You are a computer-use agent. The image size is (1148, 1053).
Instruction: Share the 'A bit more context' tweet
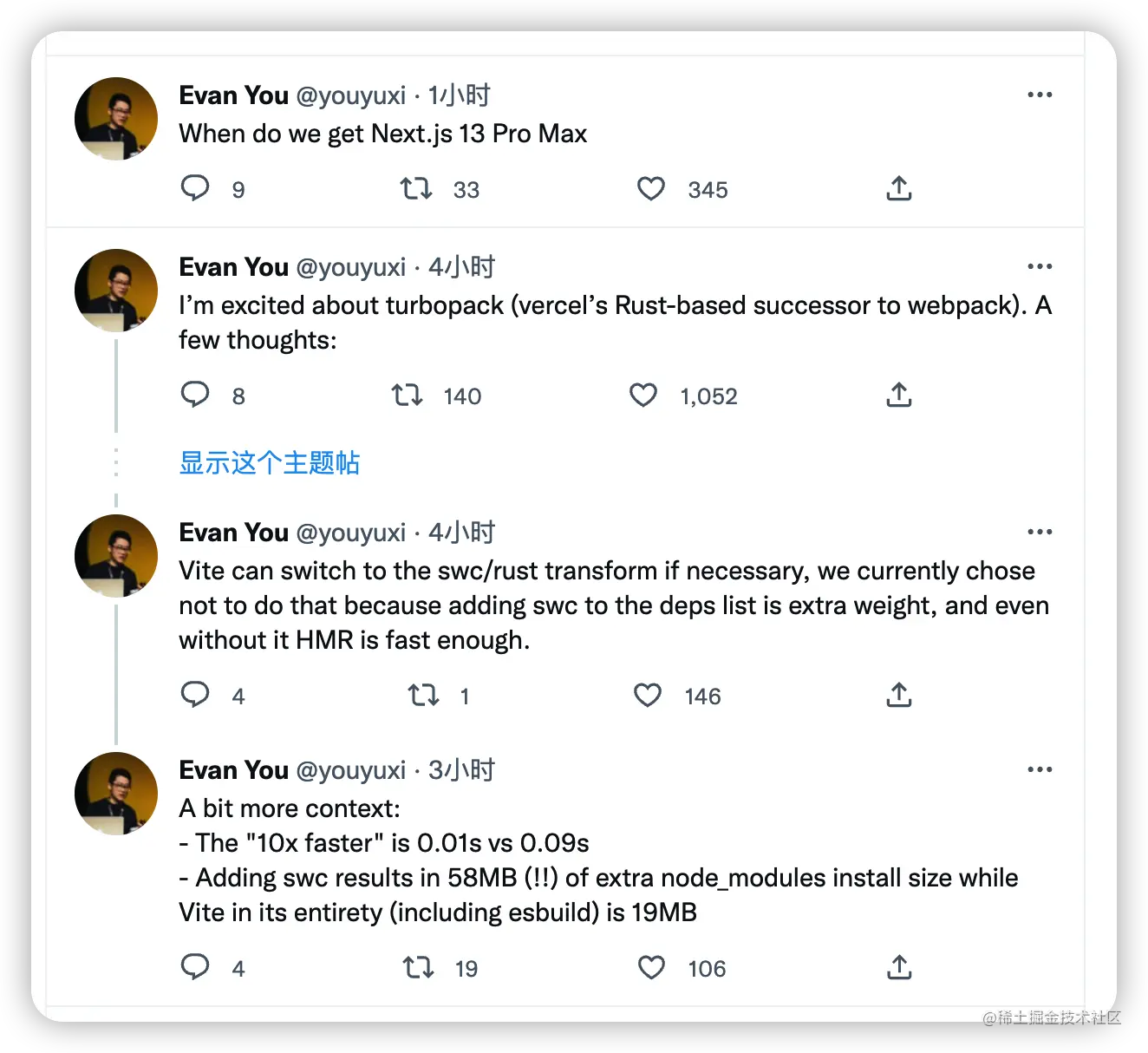coord(899,967)
